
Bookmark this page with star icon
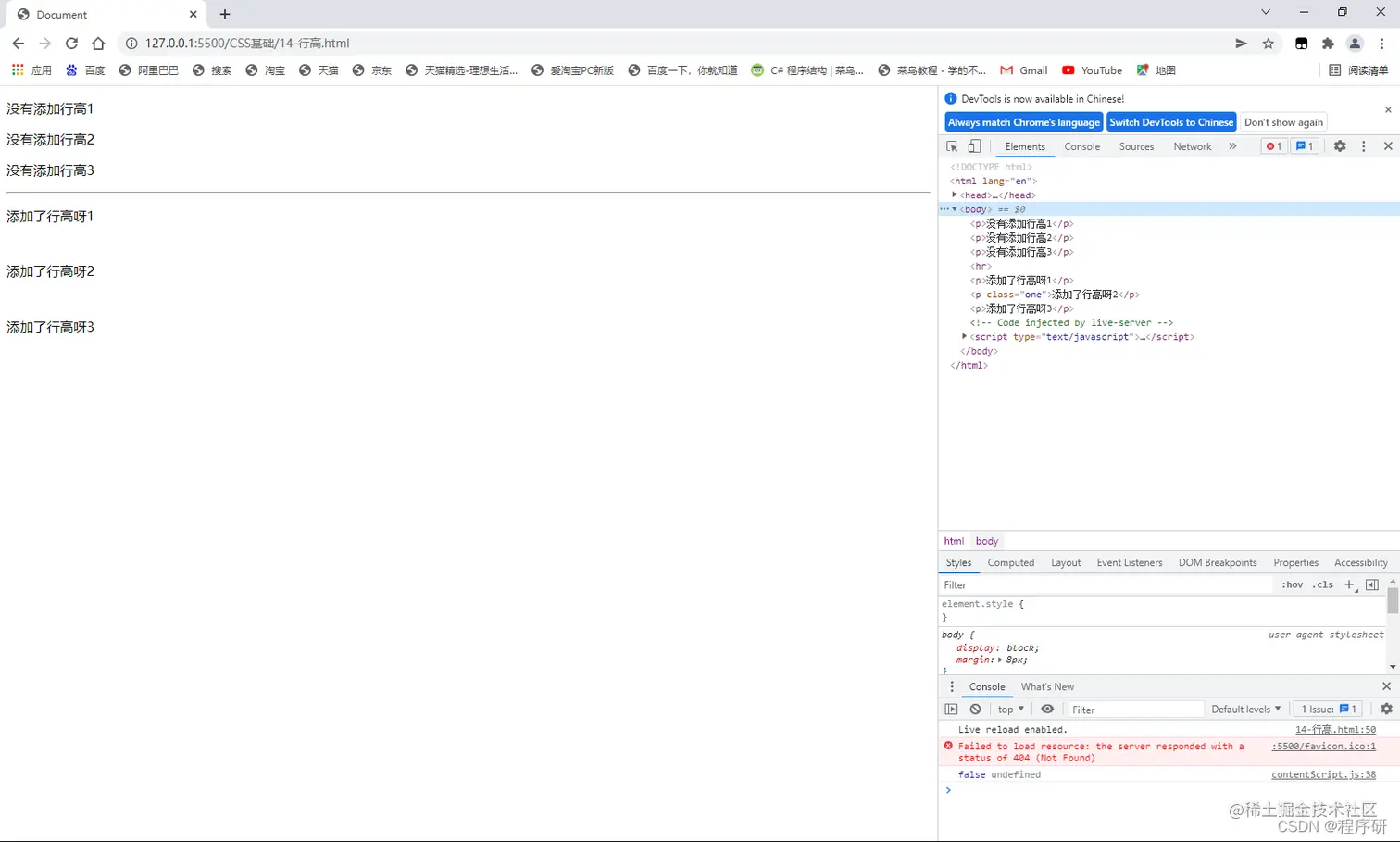(1269, 44)
